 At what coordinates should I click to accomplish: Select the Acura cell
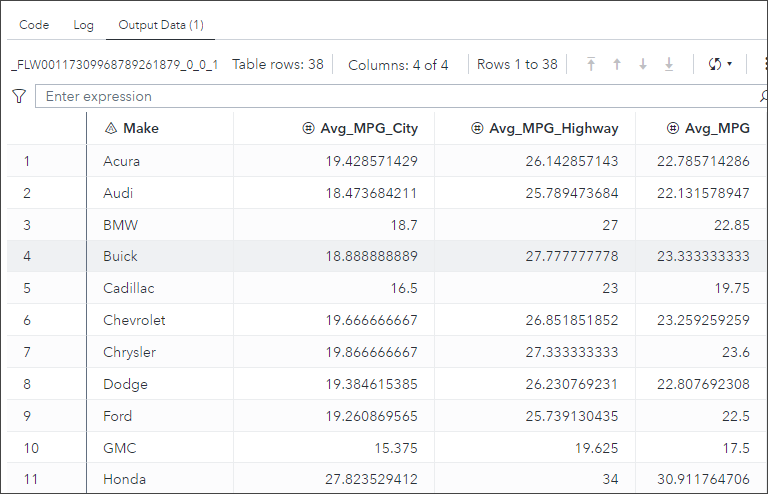tap(160, 161)
